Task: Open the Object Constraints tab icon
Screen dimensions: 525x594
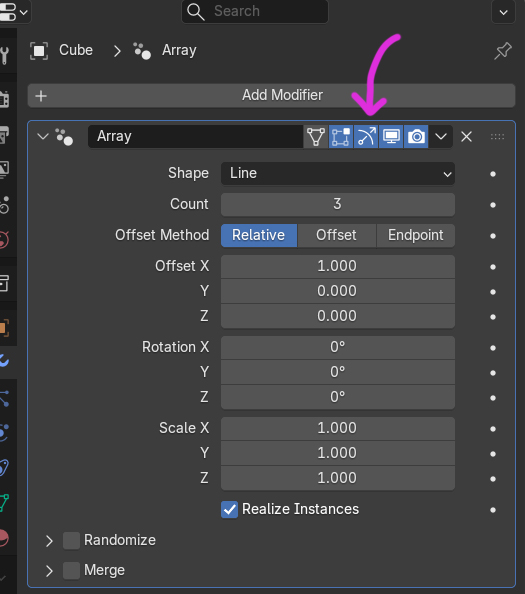Action: tap(5, 467)
